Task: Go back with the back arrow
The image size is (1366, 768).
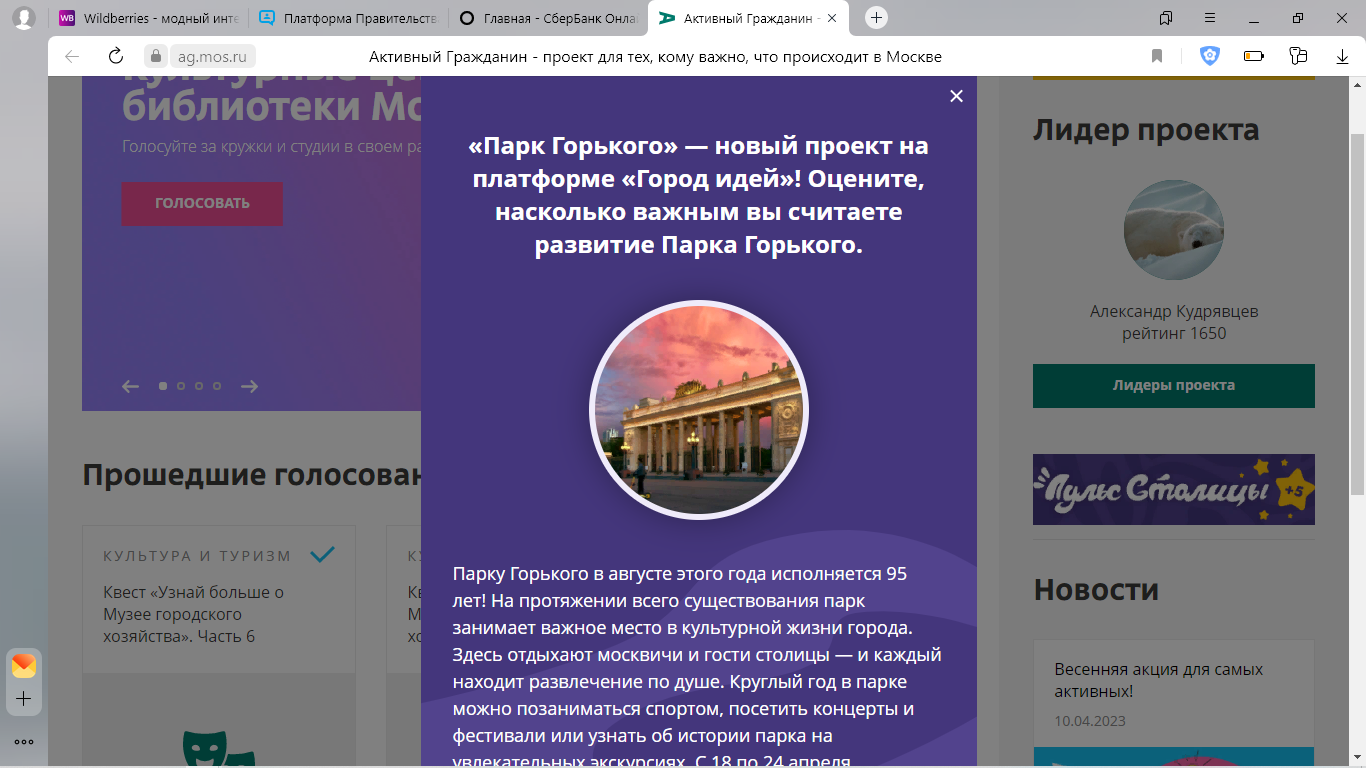Action: tap(72, 56)
